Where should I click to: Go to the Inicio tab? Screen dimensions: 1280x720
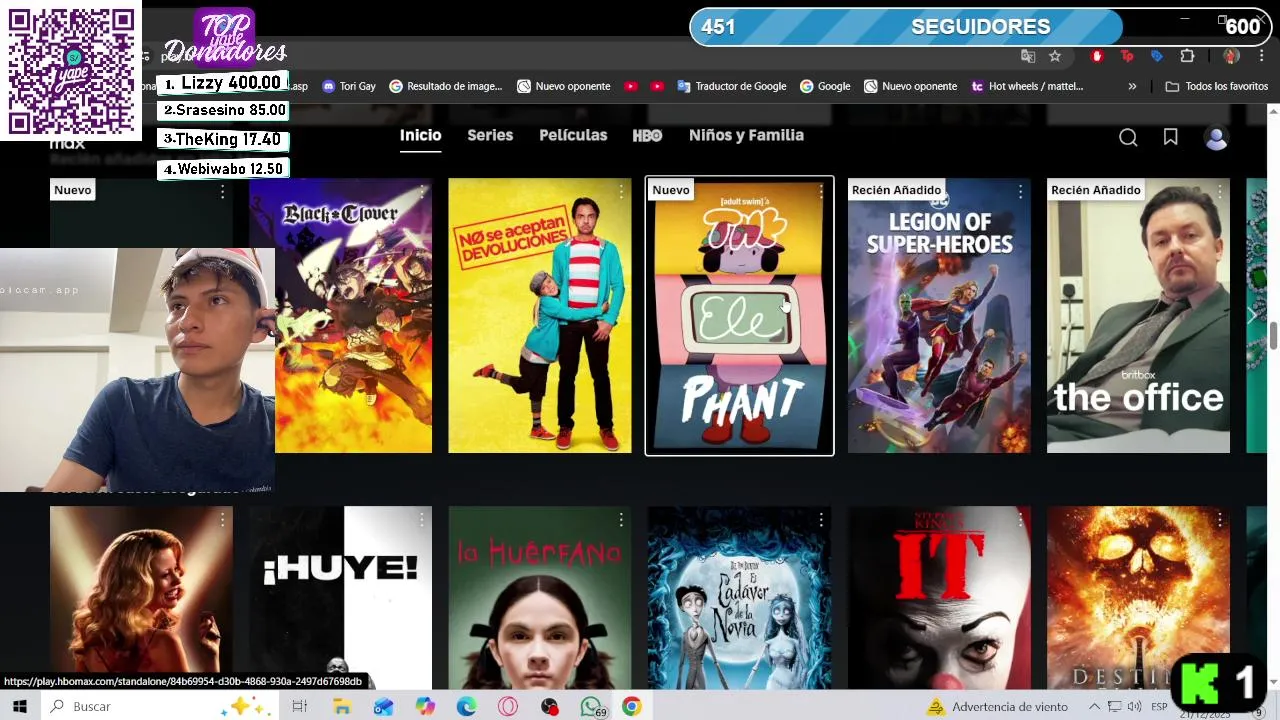(x=420, y=135)
